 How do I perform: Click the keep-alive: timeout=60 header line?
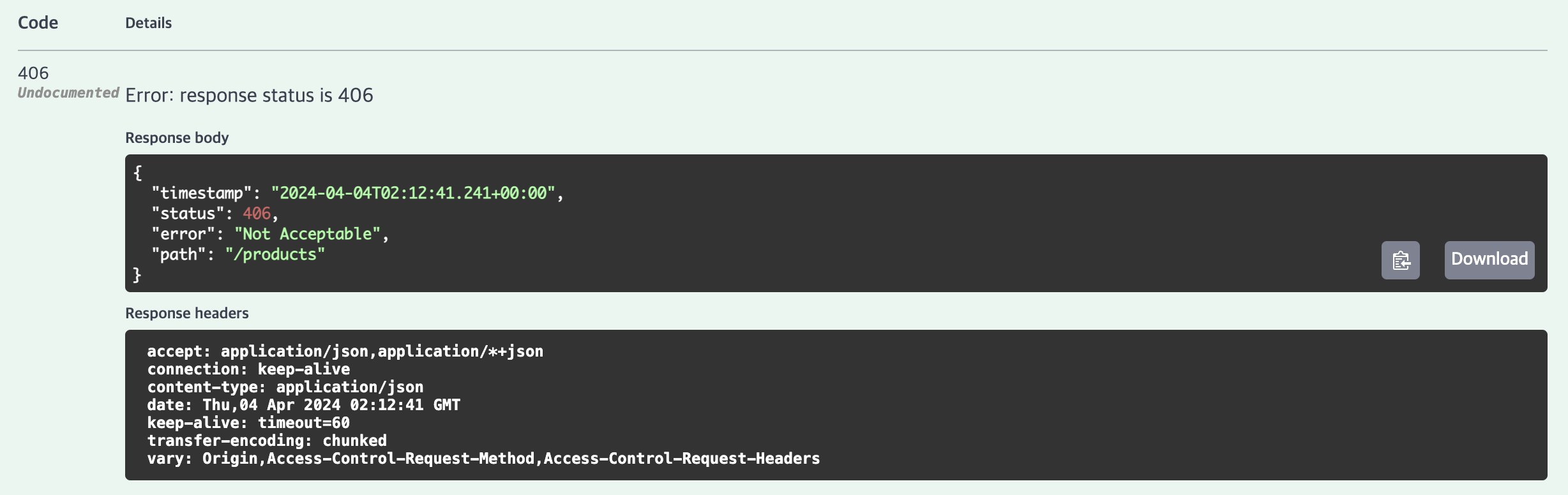click(x=248, y=423)
